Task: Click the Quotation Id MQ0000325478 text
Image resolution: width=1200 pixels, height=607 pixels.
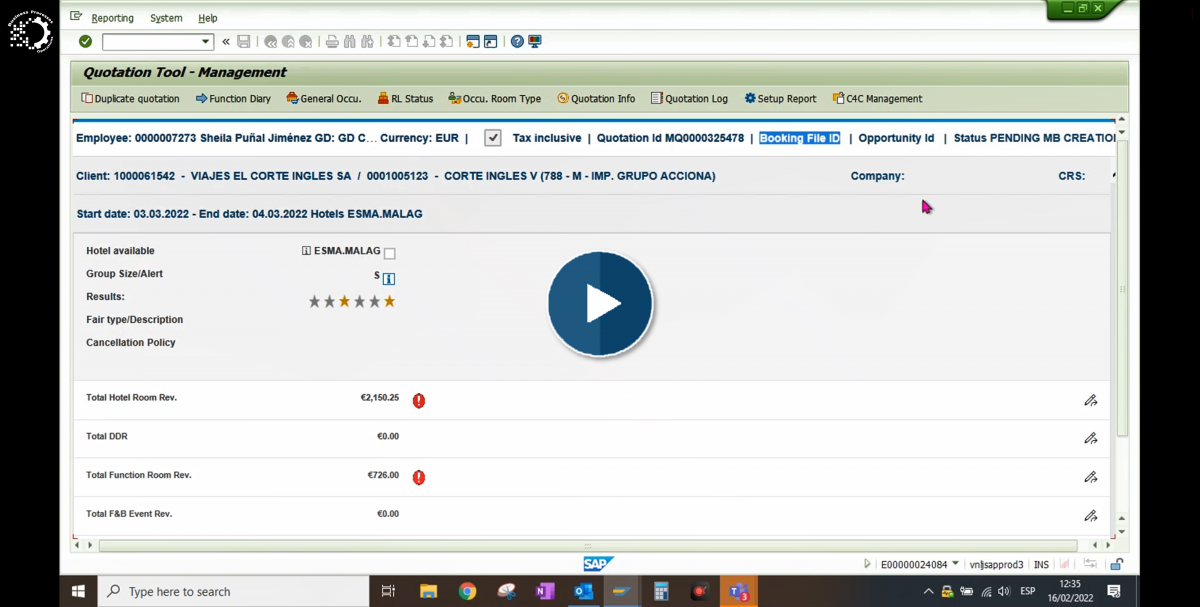Action: (x=670, y=138)
